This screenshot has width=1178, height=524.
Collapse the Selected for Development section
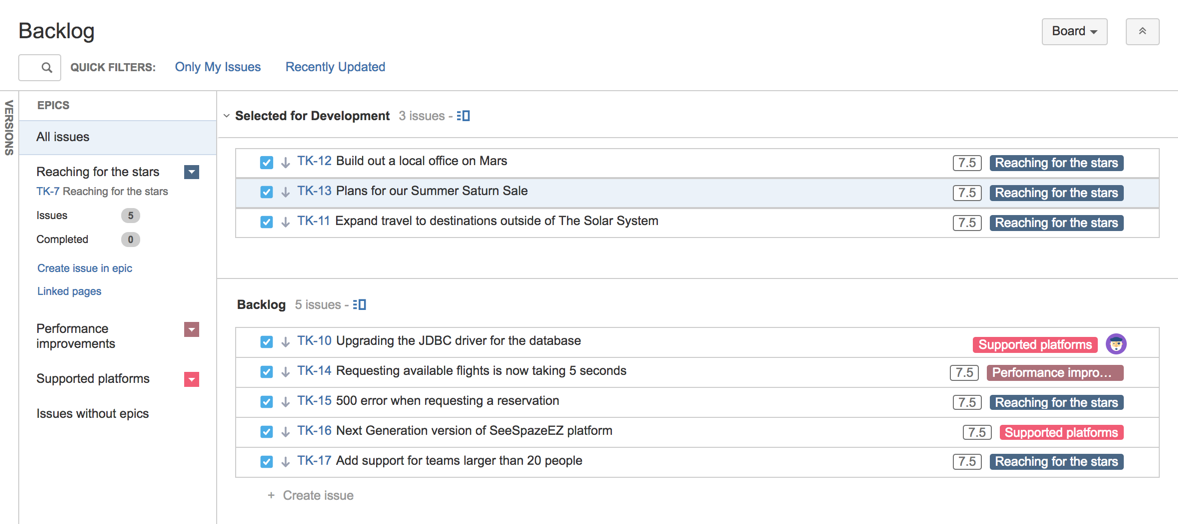click(x=226, y=117)
